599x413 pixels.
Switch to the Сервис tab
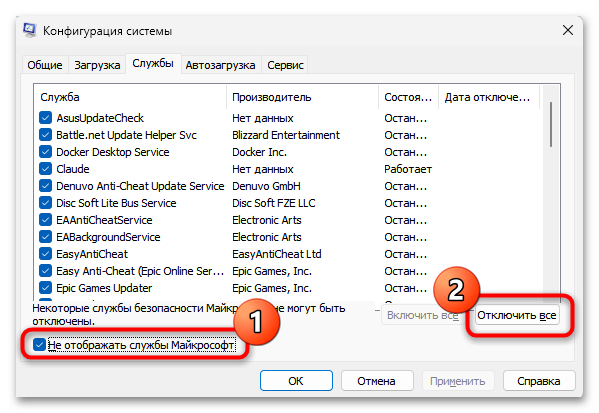click(x=285, y=65)
